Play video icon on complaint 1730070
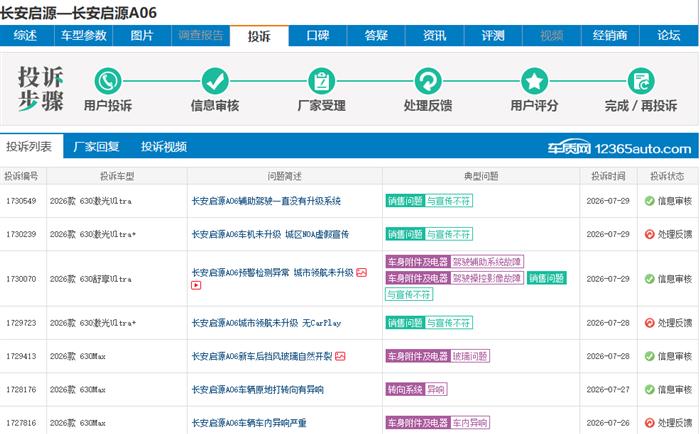Viewport: 700px width, 434px height. click(x=196, y=285)
